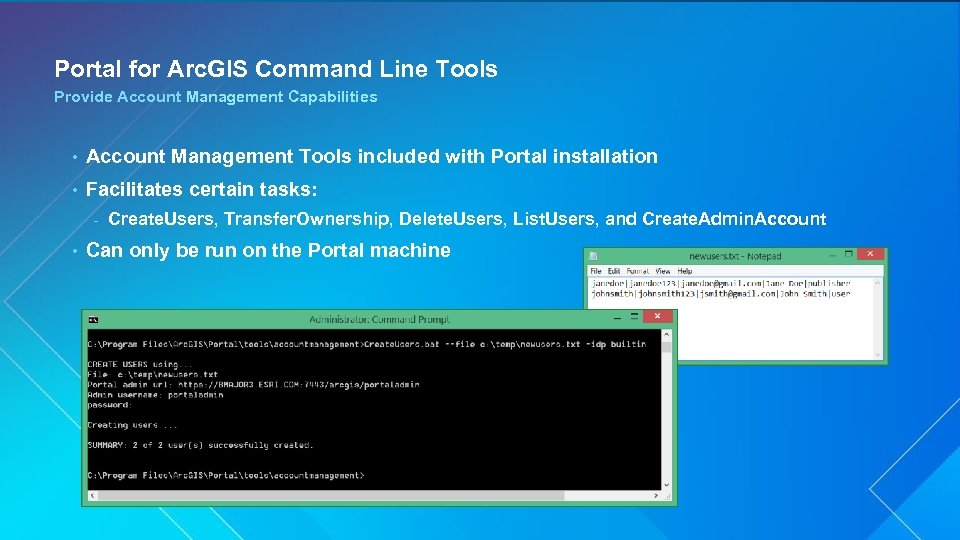Click the 'newusers.txt - Notepad' title text
The image size is (960, 540).
(735, 256)
